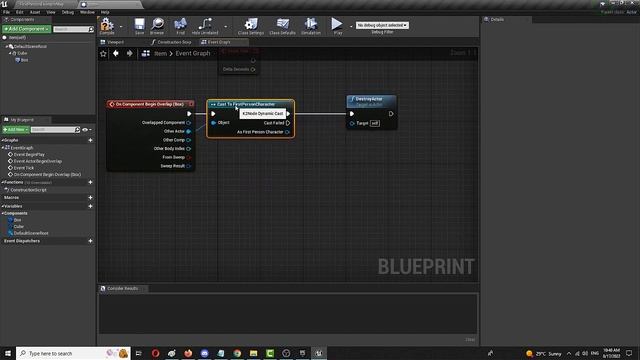The width and height of the screenshot is (640, 360).
Task: Toggle Hide Unrelated nodes icon
Action: (205, 26)
